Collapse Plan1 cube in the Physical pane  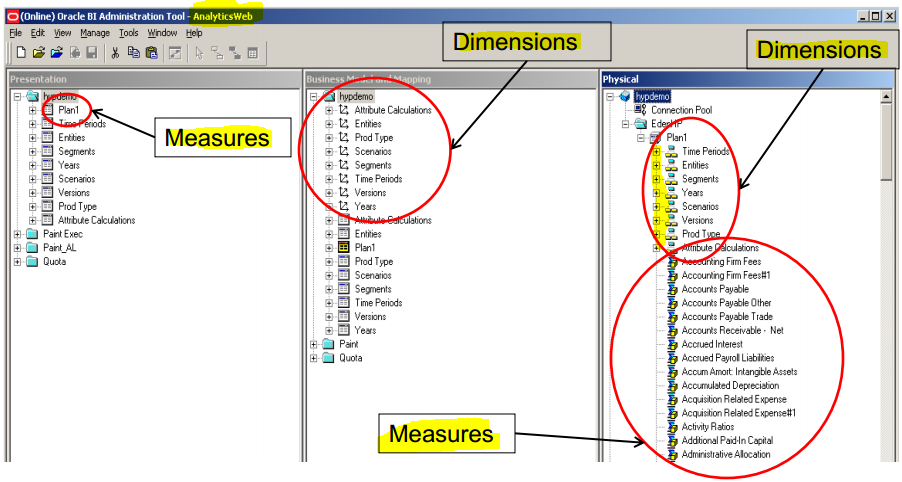pyautogui.click(x=641, y=138)
